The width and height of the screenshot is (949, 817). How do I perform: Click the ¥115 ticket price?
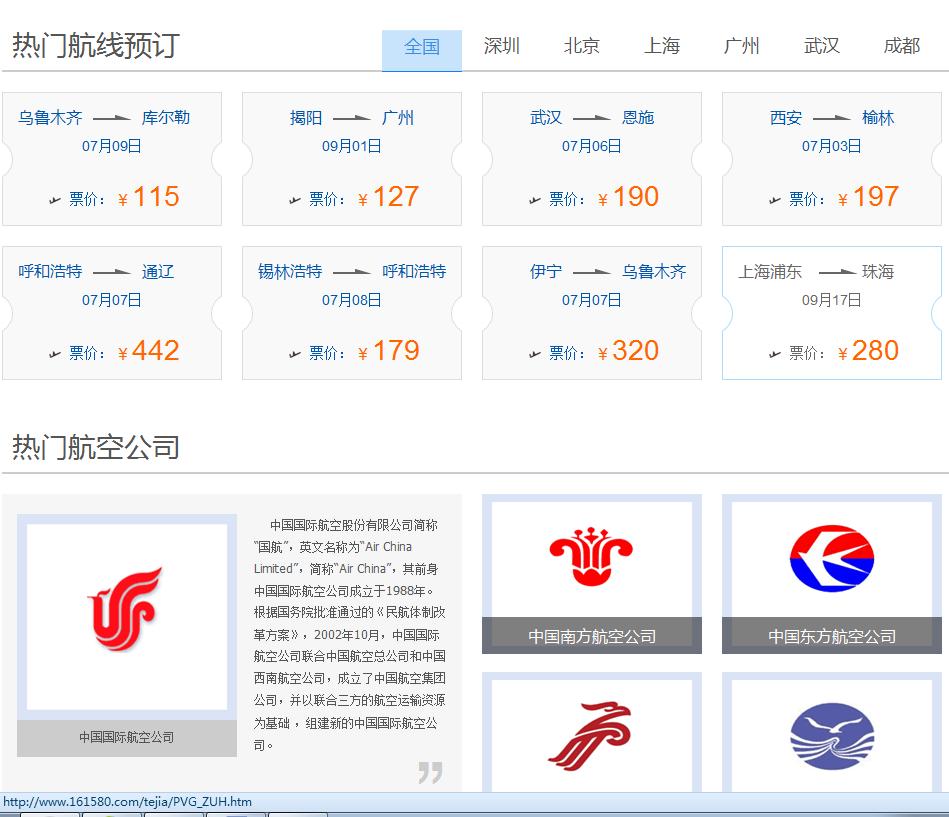coord(149,197)
